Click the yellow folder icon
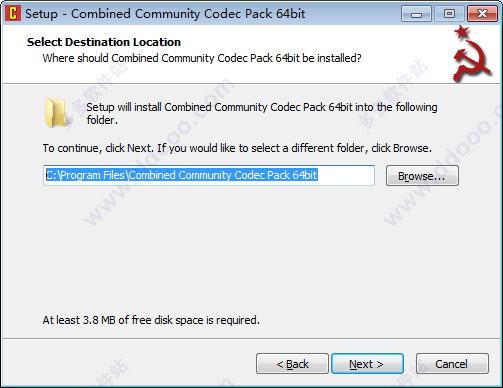Image resolution: width=503 pixels, height=388 pixels. pos(55,113)
